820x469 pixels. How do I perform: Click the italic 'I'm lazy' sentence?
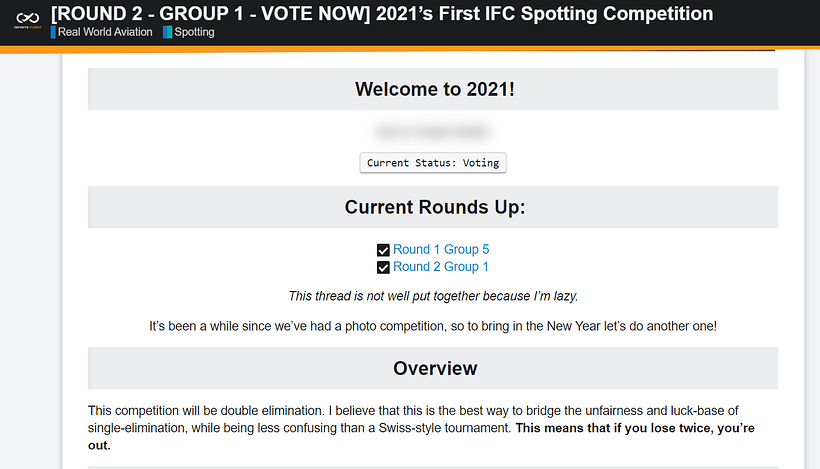[433, 296]
